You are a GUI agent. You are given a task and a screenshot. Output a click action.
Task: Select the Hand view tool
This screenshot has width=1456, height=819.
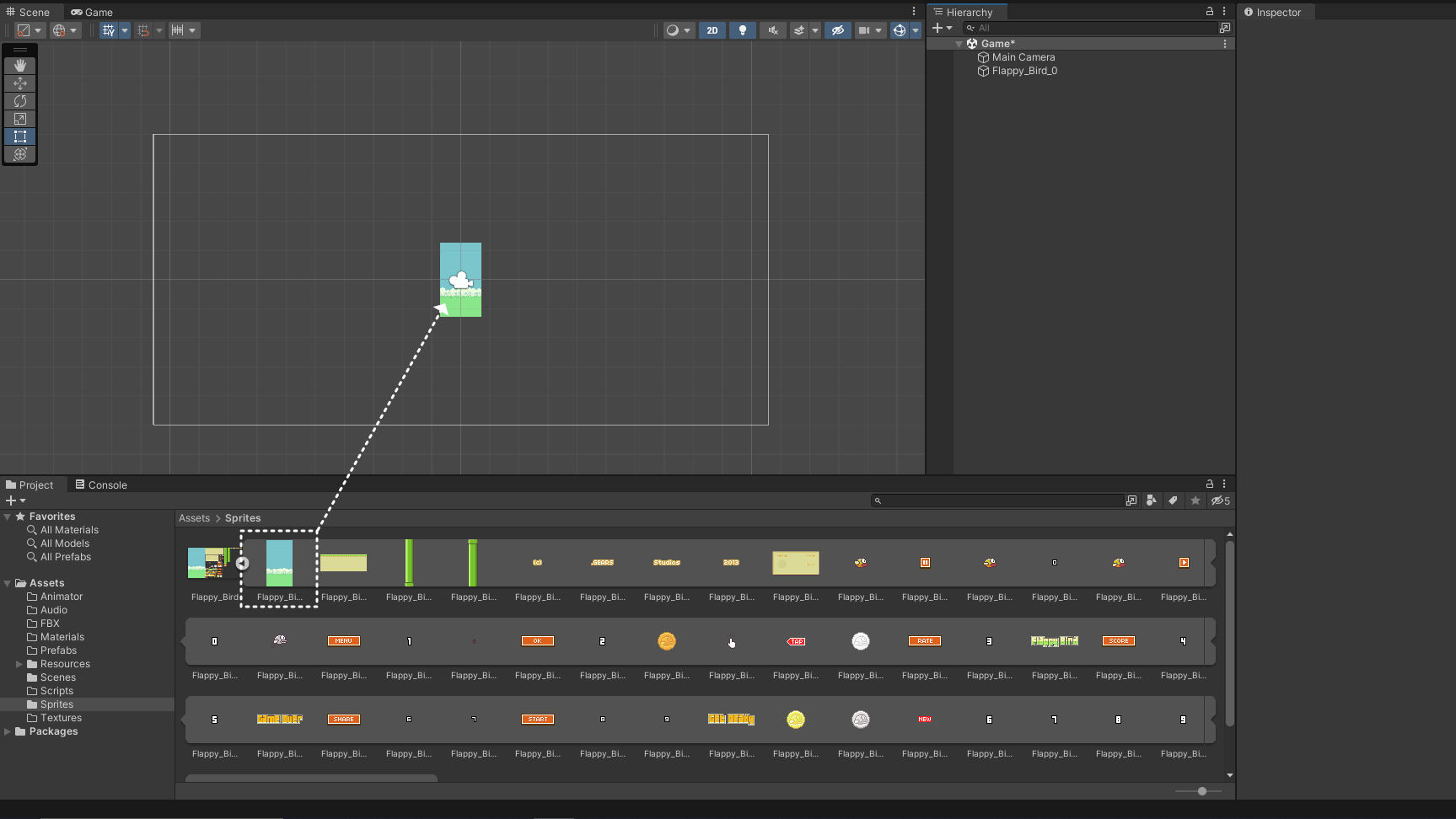tap(20, 66)
